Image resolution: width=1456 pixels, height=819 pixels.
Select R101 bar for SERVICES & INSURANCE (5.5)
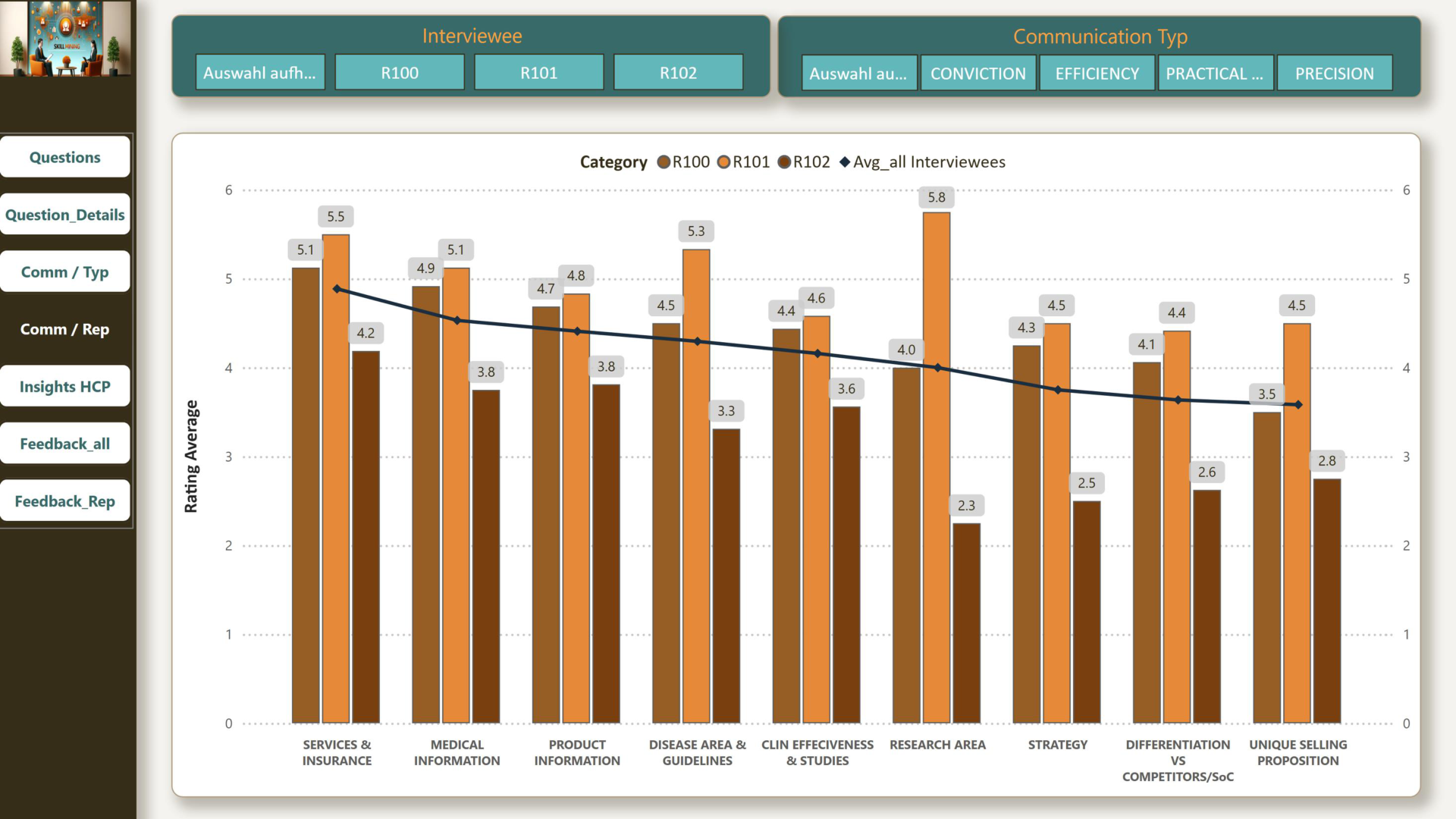pyautogui.click(x=336, y=479)
